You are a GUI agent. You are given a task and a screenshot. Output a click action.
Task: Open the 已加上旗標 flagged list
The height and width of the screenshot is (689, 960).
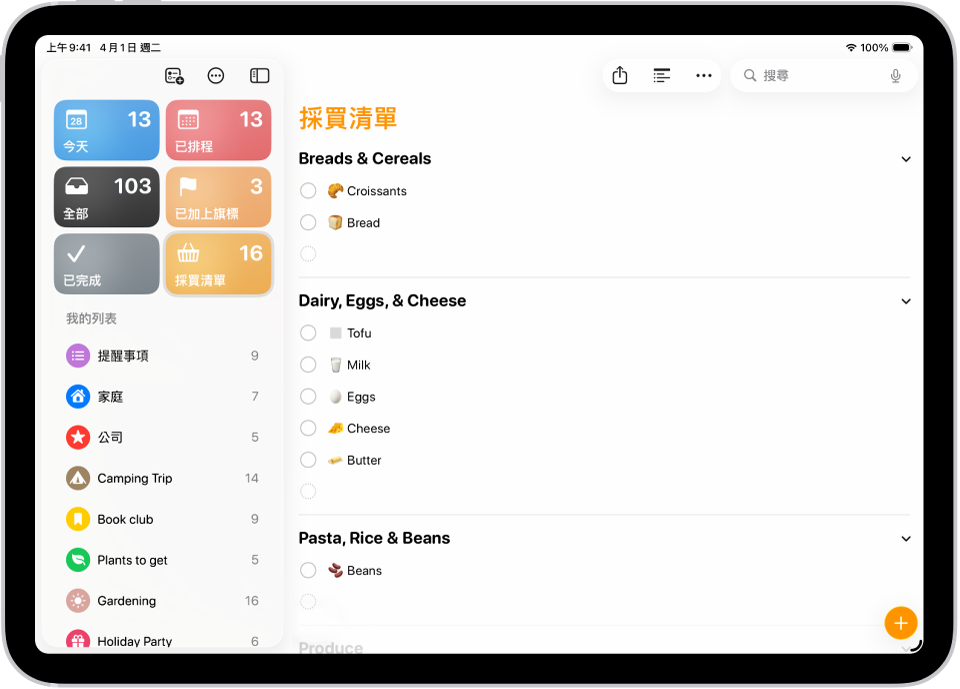218,197
